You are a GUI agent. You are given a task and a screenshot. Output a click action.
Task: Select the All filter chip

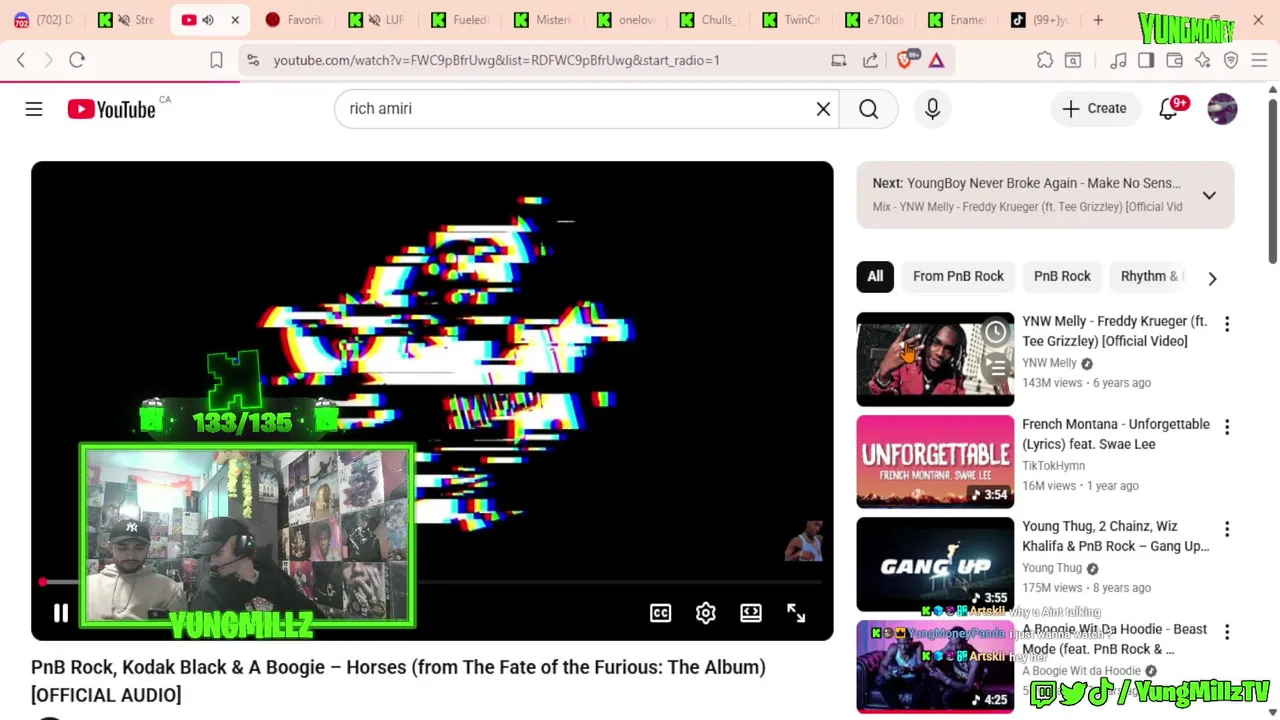coord(875,276)
